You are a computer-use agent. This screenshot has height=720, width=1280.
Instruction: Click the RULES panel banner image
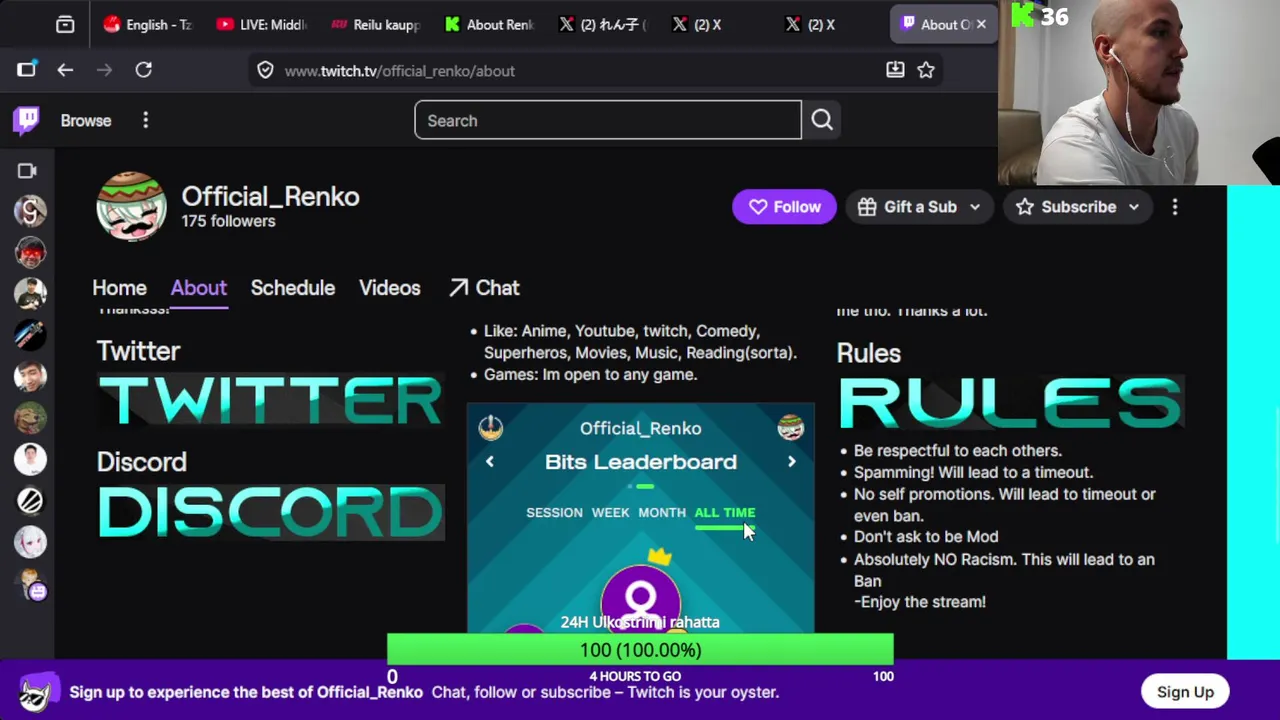[1010, 402]
